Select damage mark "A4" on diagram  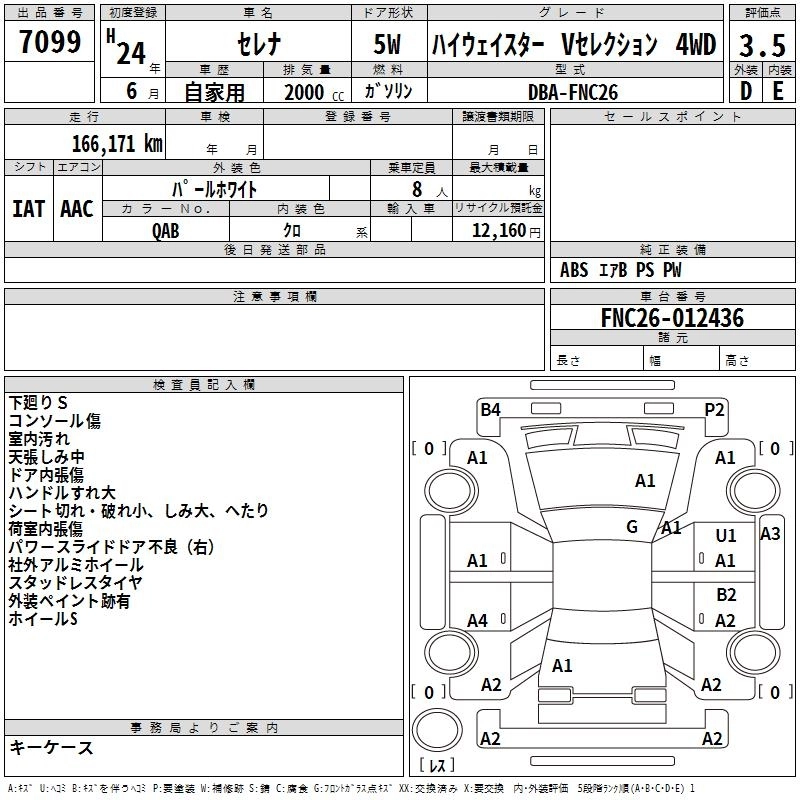(x=478, y=621)
